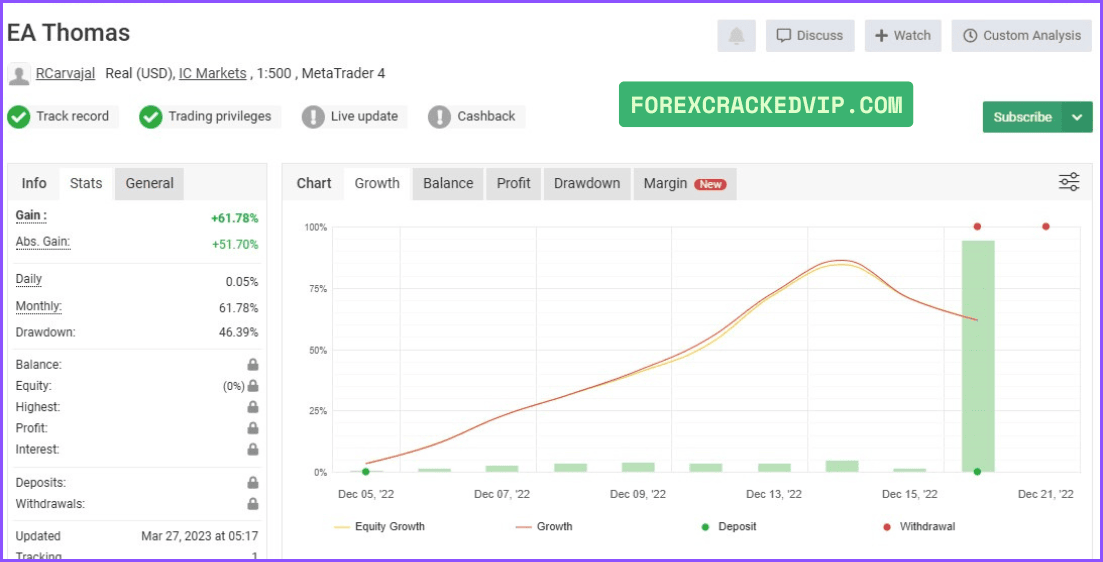
Task: Click the notification bell icon
Action: [x=737, y=36]
